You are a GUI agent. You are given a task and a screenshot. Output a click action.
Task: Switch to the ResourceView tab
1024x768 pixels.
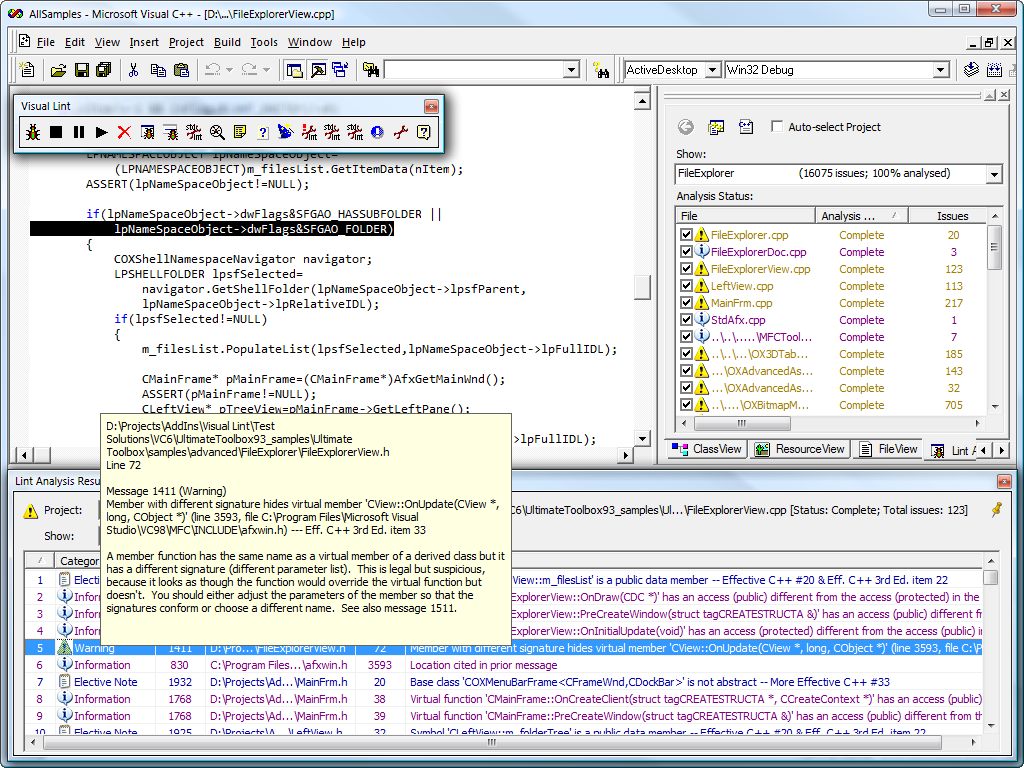pos(801,450)
